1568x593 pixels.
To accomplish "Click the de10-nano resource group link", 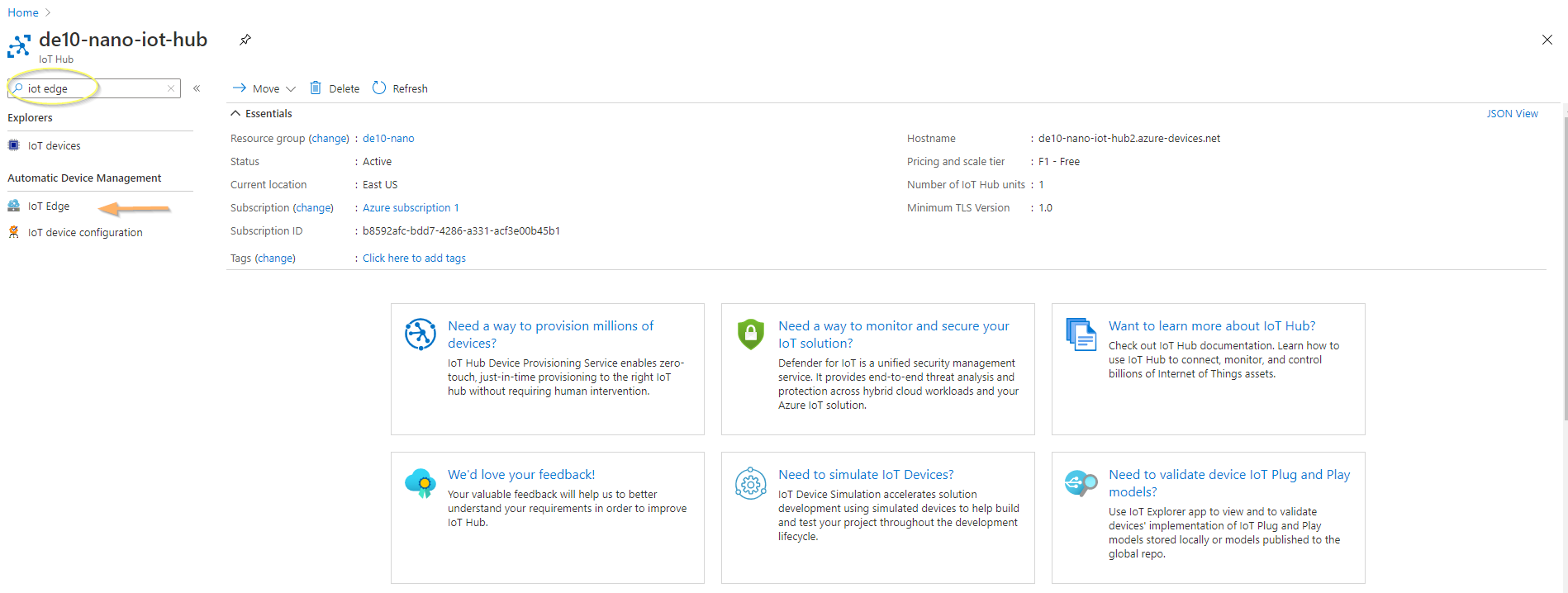I will (x=388, y=138).
